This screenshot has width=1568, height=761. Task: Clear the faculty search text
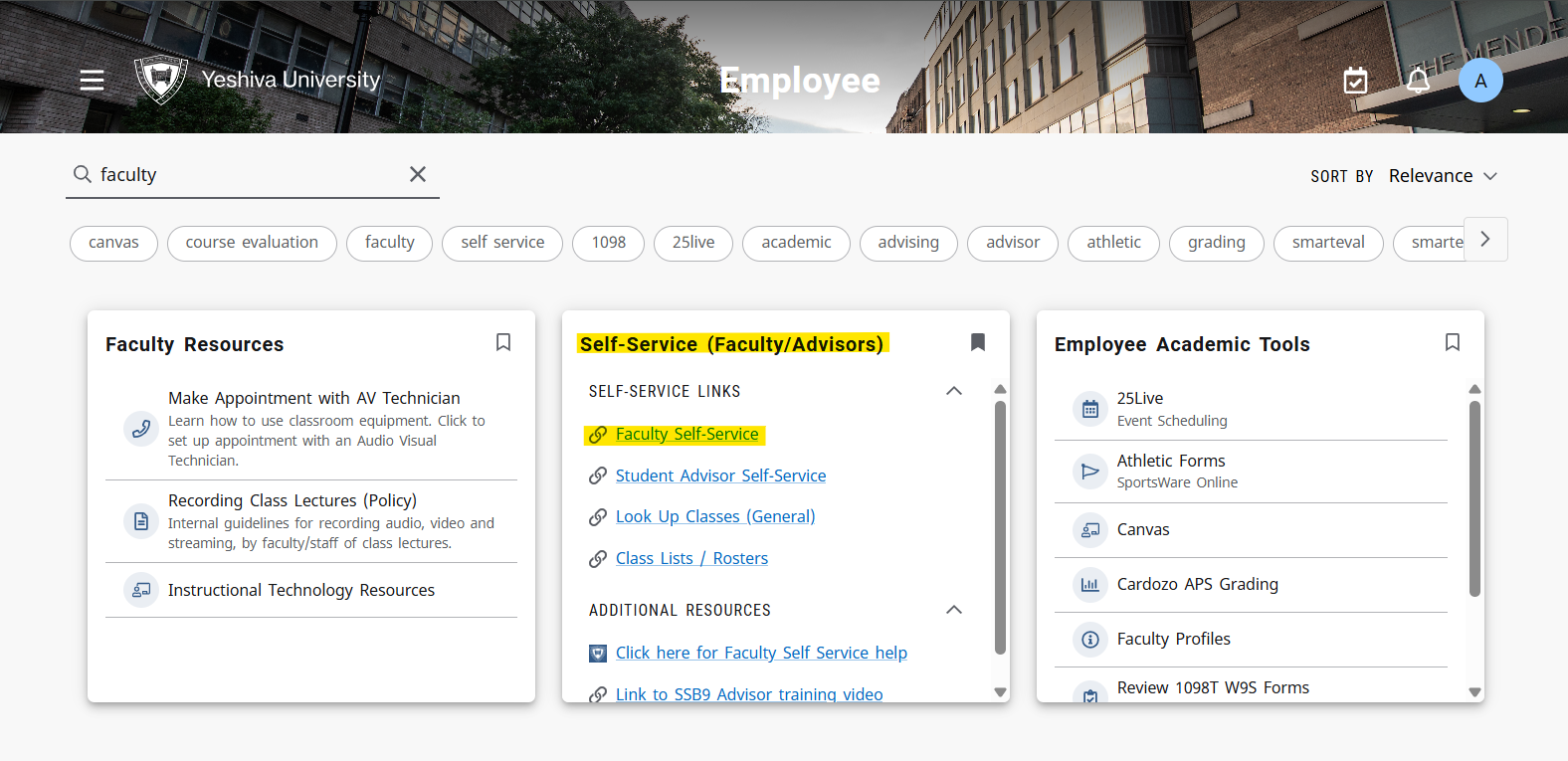tap(418, 174)
